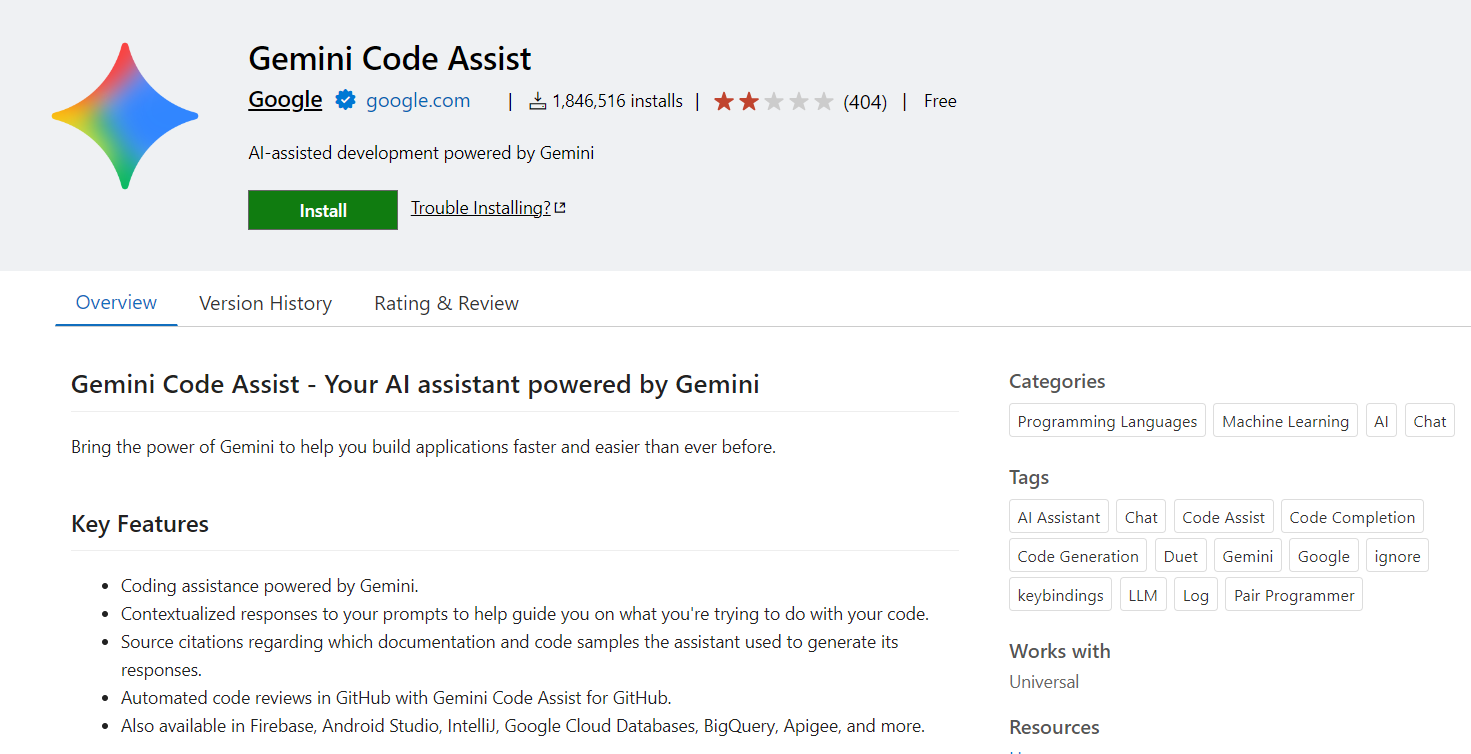Viewport: 1471px width, 754px height.
Task: Click the AI Assistant tag
Action: click(1059, 517)
